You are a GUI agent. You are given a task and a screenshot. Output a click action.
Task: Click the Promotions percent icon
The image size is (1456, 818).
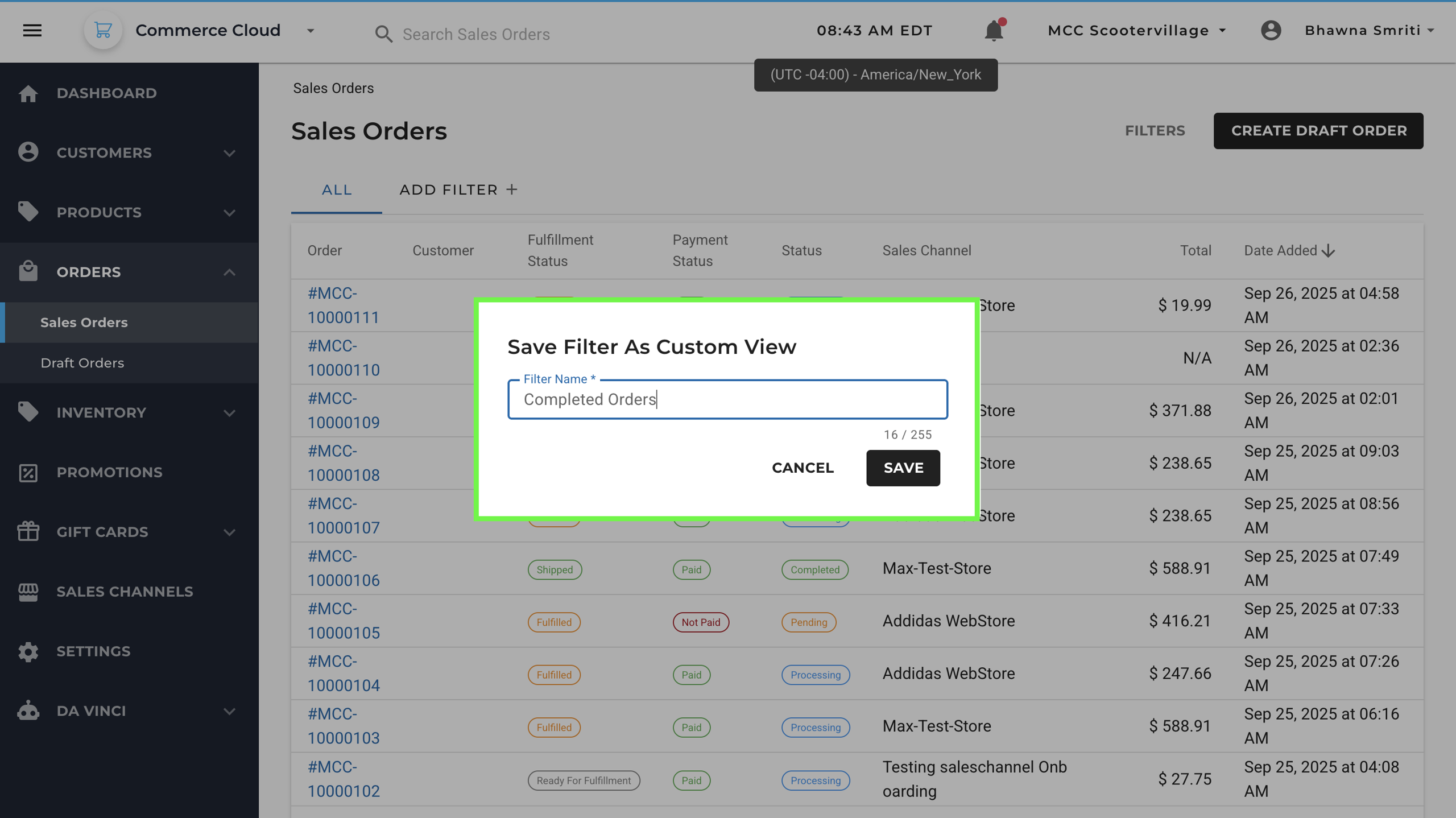tap(28, 472)
